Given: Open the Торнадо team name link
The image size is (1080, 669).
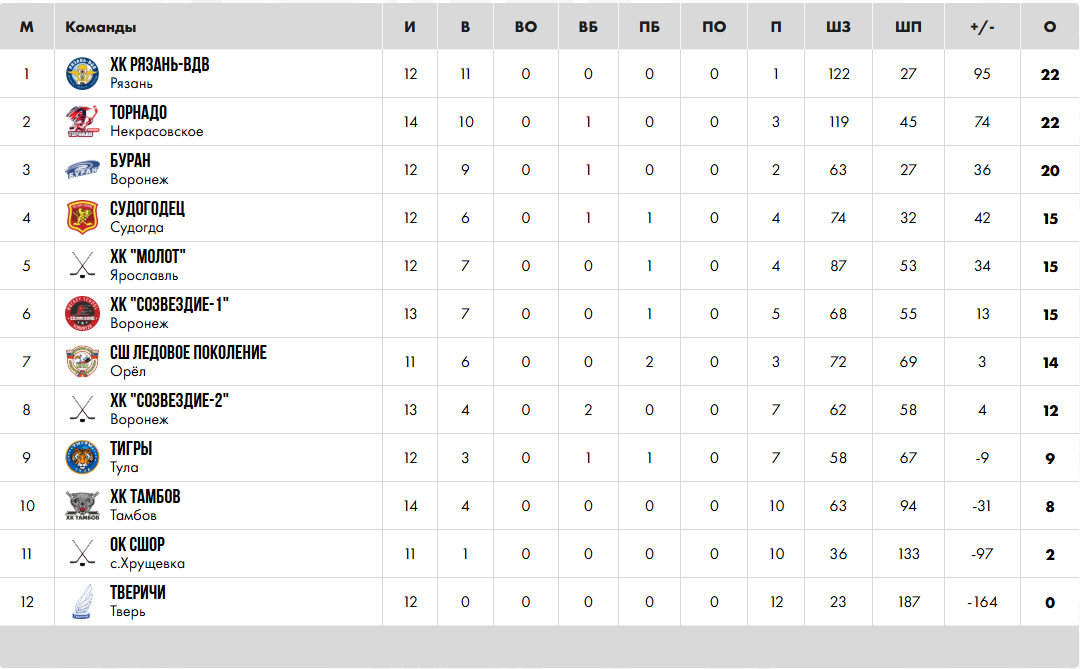Looking at the screenshot, I should pos(138,113).
